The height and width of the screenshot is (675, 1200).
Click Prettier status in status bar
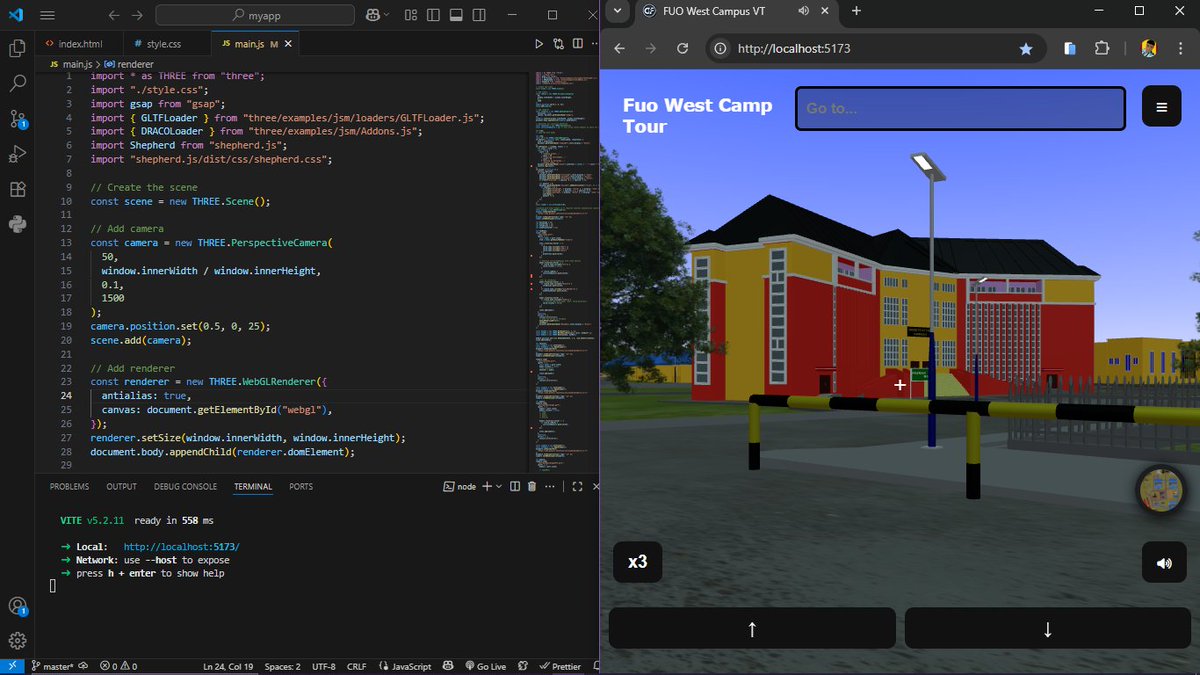[559, 666]
